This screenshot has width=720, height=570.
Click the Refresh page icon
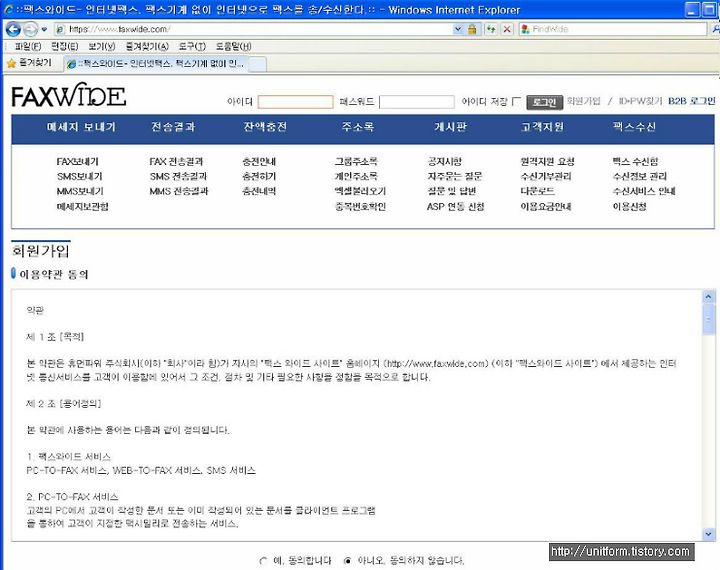pyautogui.click(x=491, y=29)
